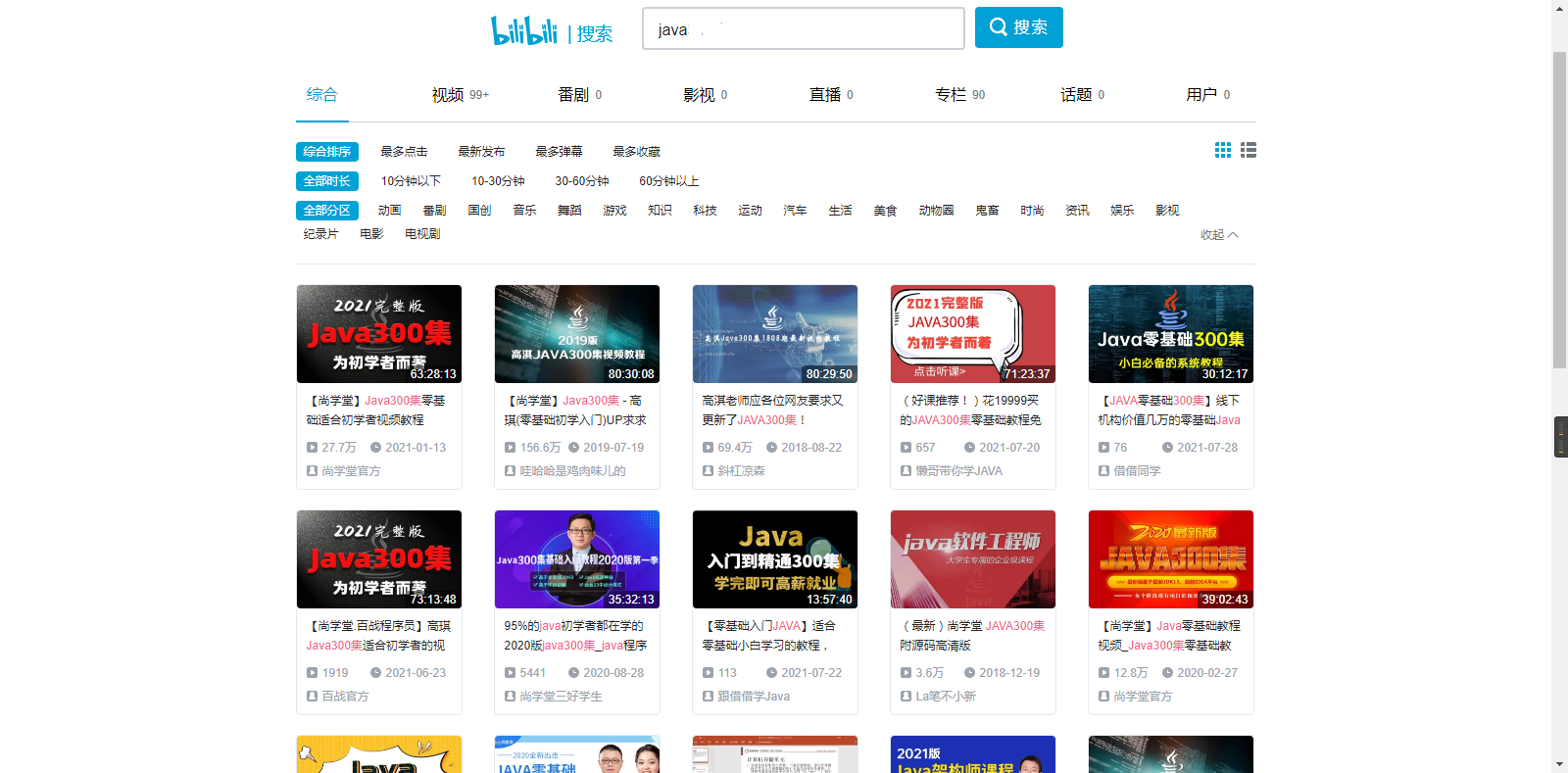Open 2021完整版 Java300集 thumbnail 63:28:13
This screenshot has width=1568, height=773.
[379, 334]
